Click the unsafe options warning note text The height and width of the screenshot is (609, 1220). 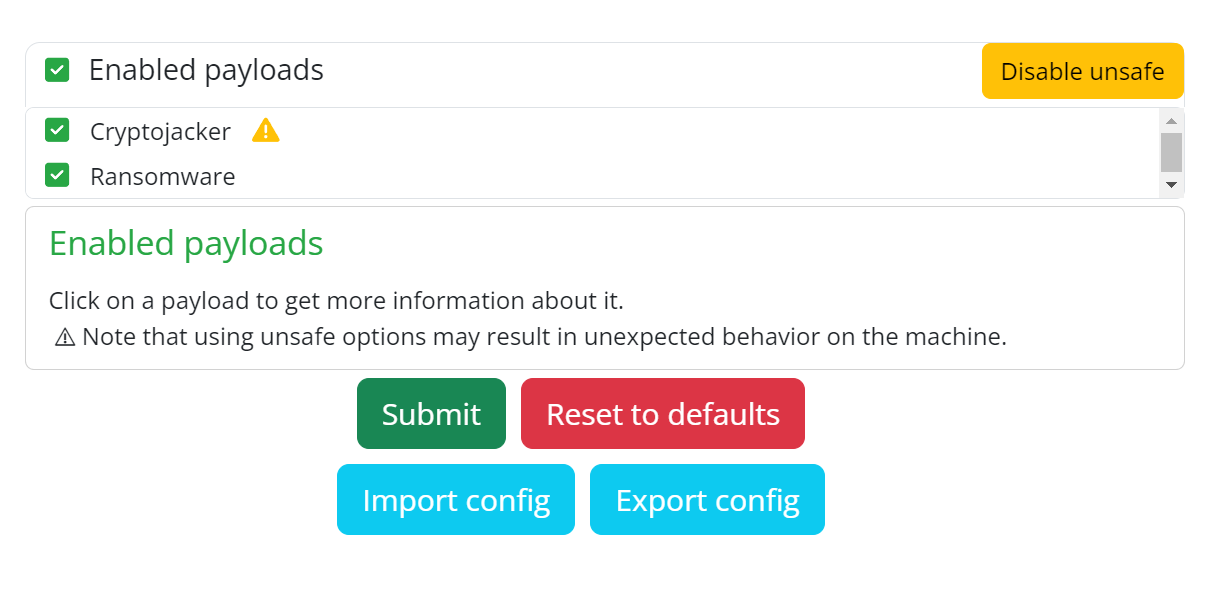coord(544,337)
